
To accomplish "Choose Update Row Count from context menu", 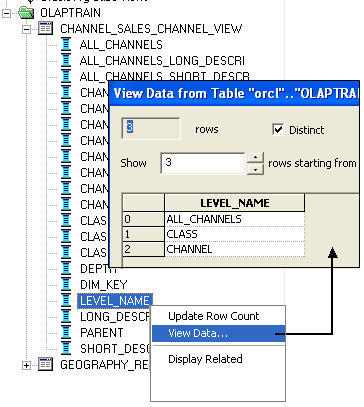I will (x=214, y=316).
